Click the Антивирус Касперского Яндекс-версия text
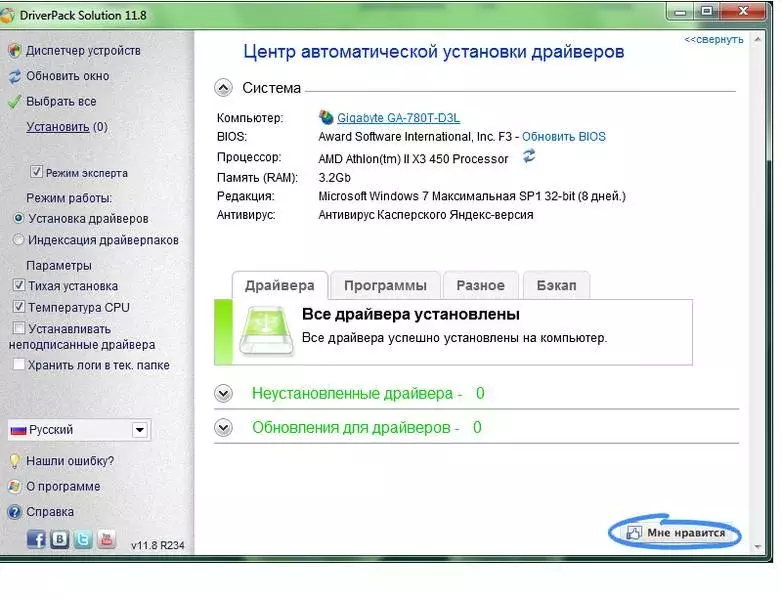The width and height of the screenshot is (782, 600). (x=426, y=215)
